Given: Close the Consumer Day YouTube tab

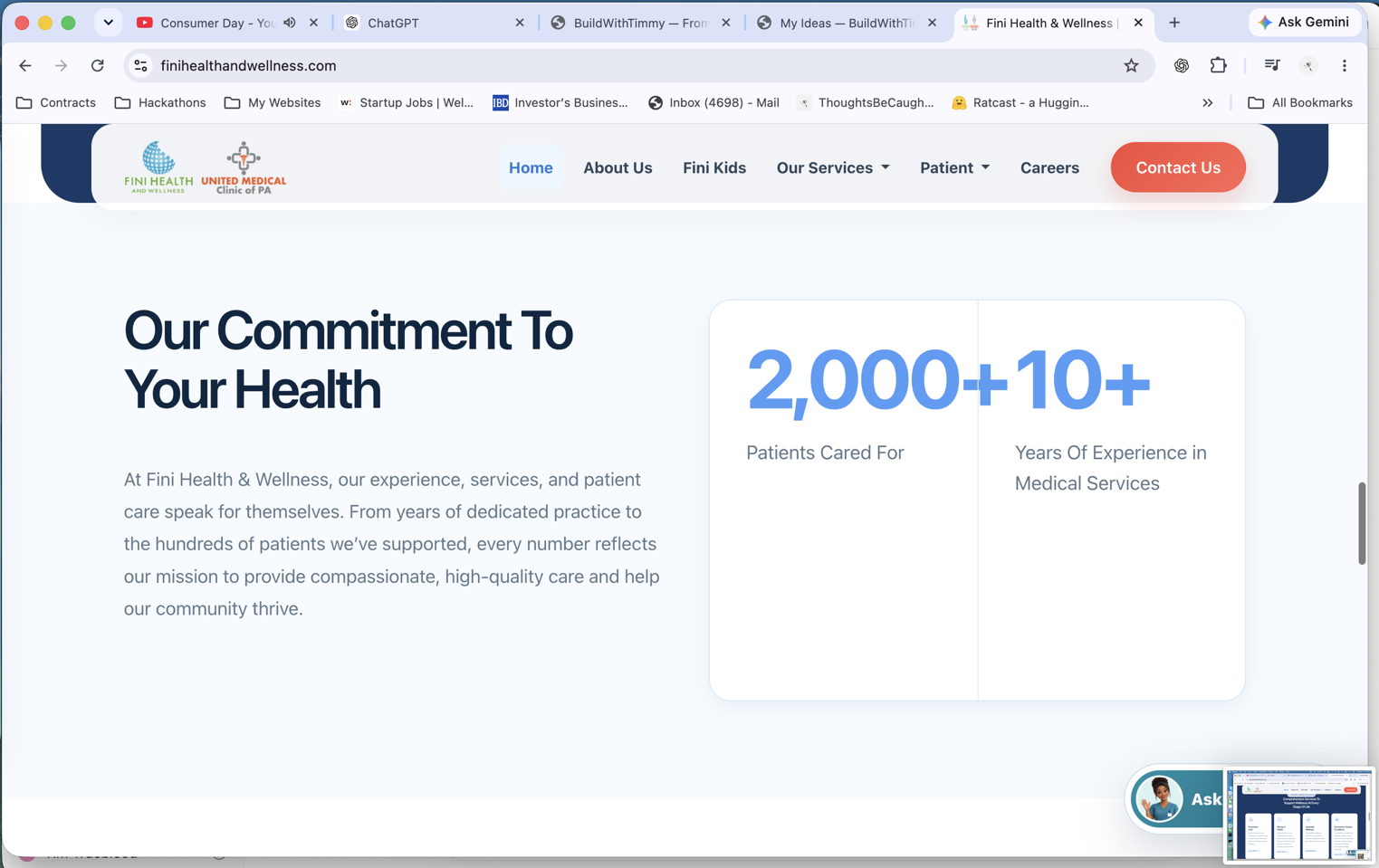Looking at the screenshot, I should click(313, 23).
